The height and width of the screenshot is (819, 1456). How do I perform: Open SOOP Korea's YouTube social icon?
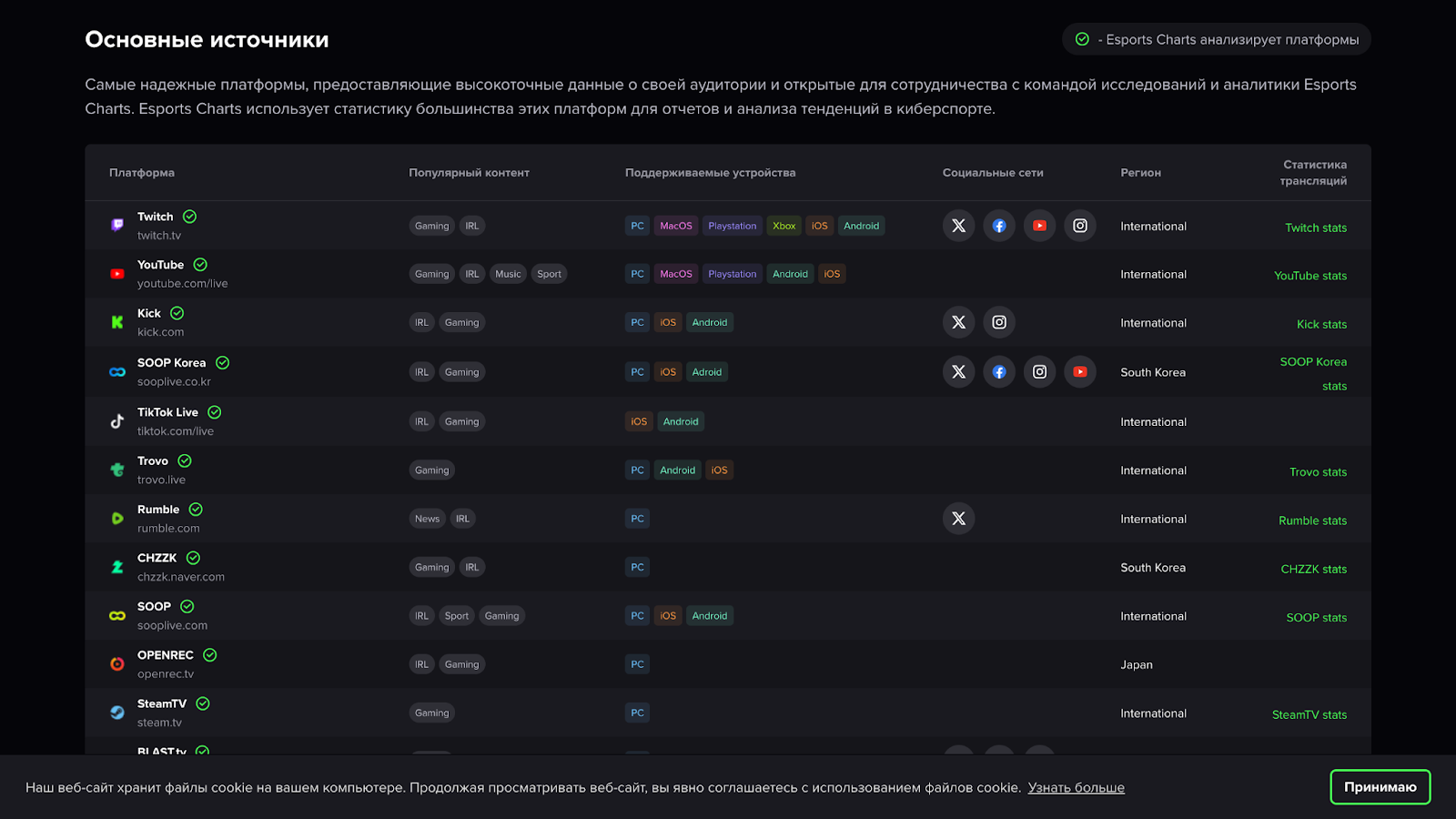1080,371
